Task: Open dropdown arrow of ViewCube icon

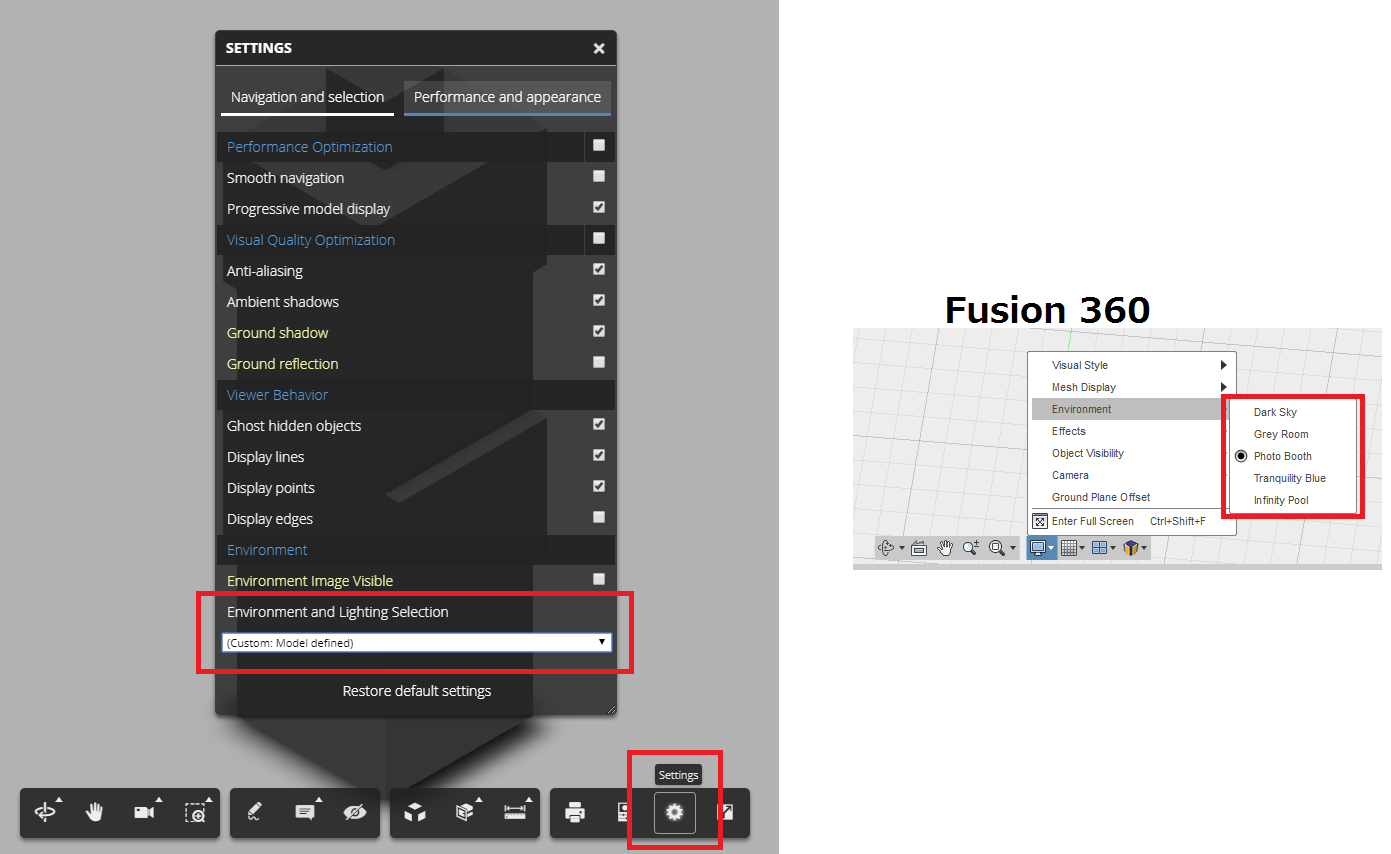Action: pos(1144,549)
